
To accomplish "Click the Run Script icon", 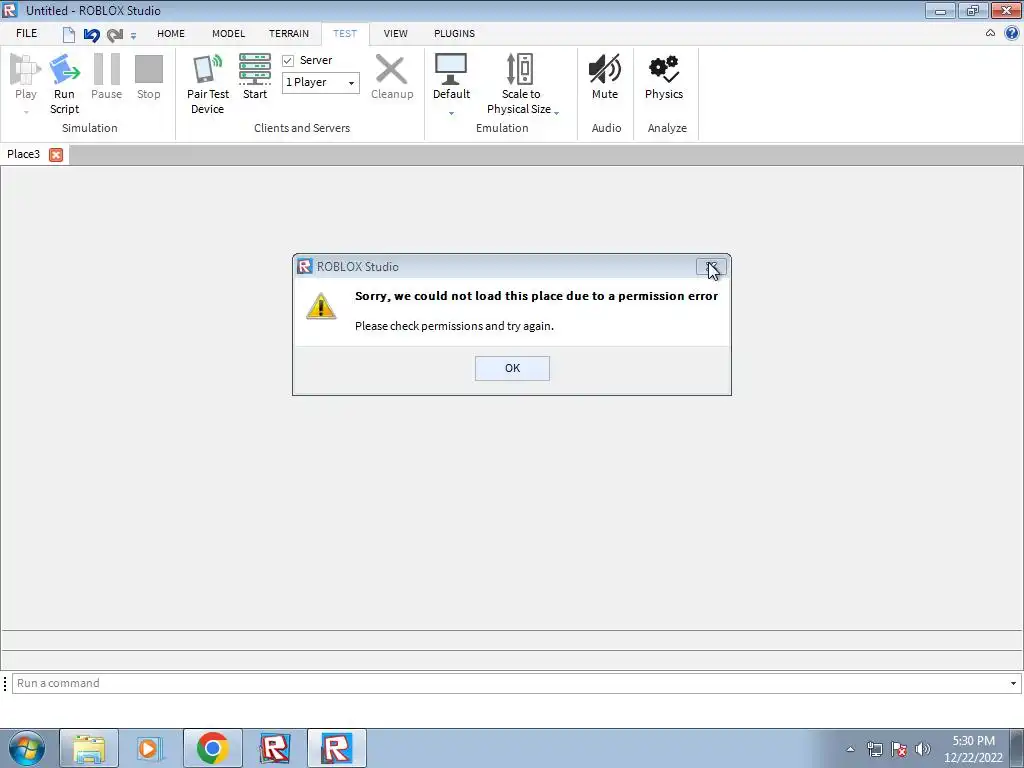I will [64, 69].
